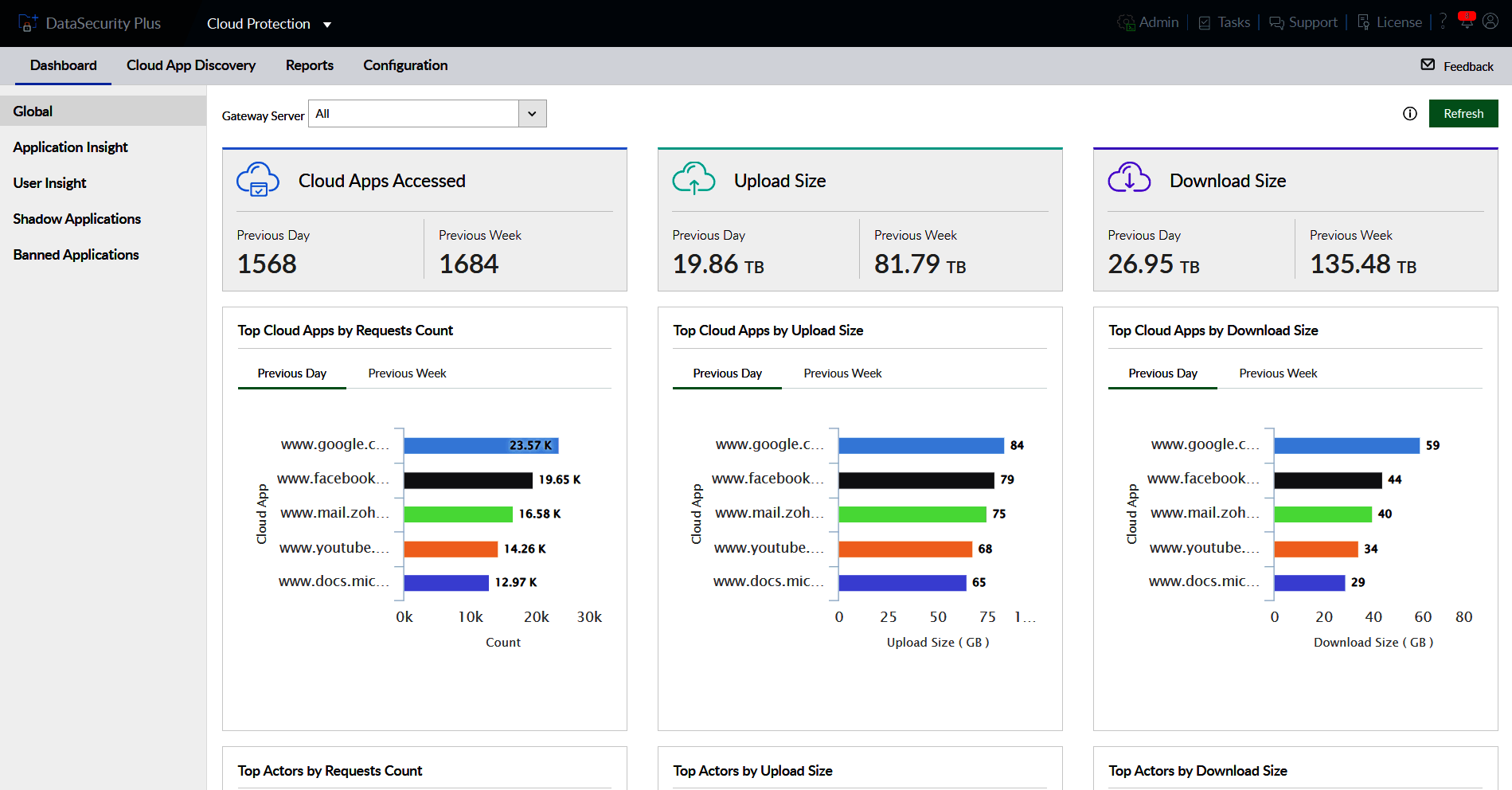The height and width of the screenshot is (790, 1512).
Task: Click the Feedback envelope icon
Action: tap(1428, 65)
